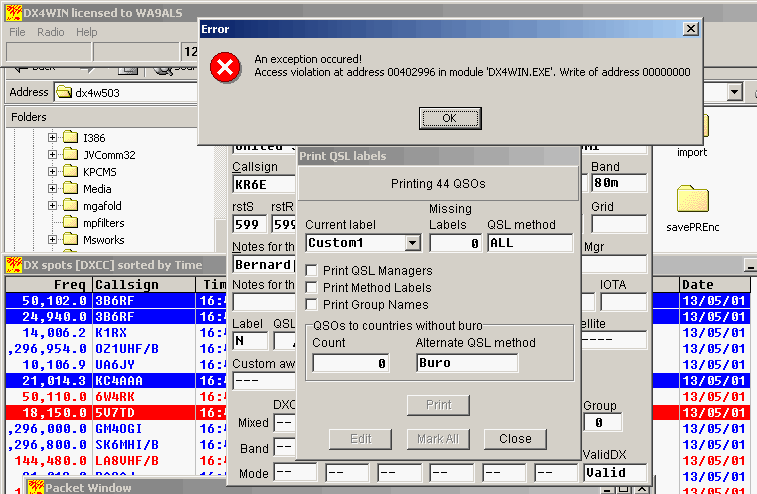Click Close in Print QSL labels

[x=515, y=439]
